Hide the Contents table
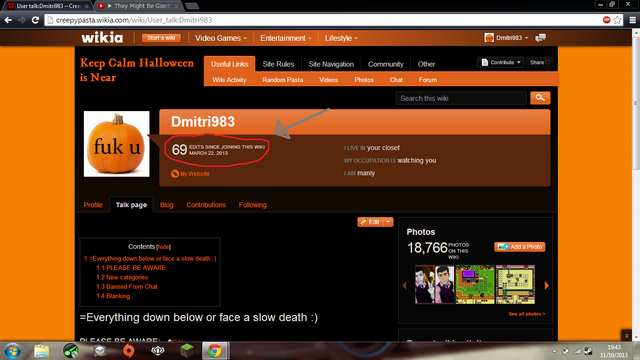The height and width of the screenshot is (360, 640). (x=163, y=247)
